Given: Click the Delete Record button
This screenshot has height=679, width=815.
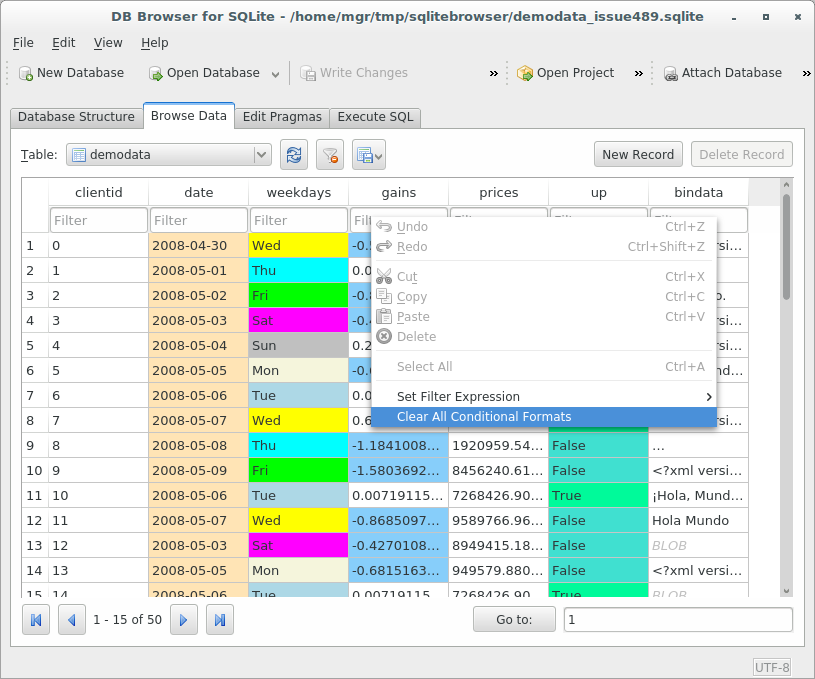Looking at the screenshot, I should 742,154.
